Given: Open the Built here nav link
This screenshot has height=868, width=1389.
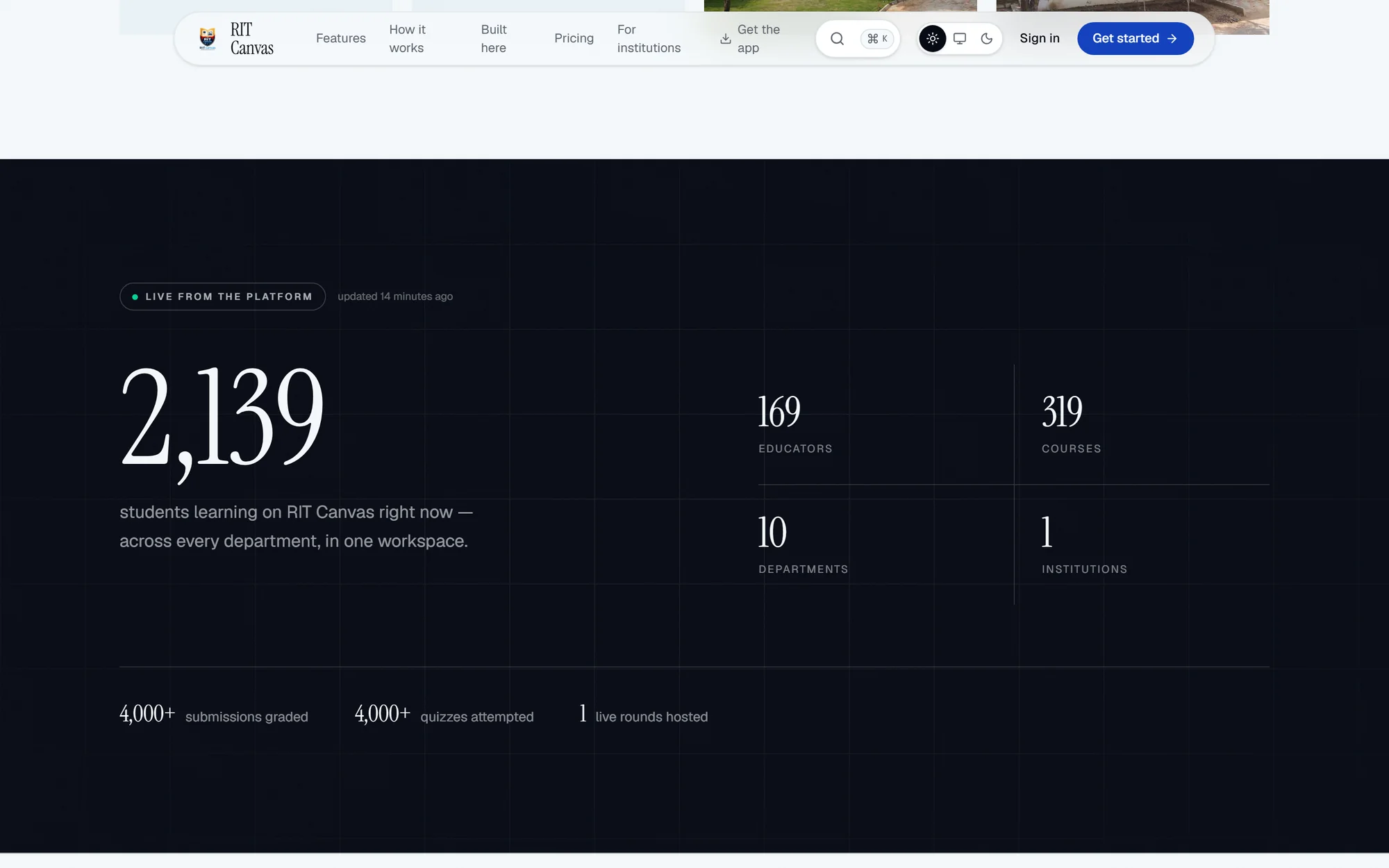Looking at the screenshot, I should click(x=494, y=39).
